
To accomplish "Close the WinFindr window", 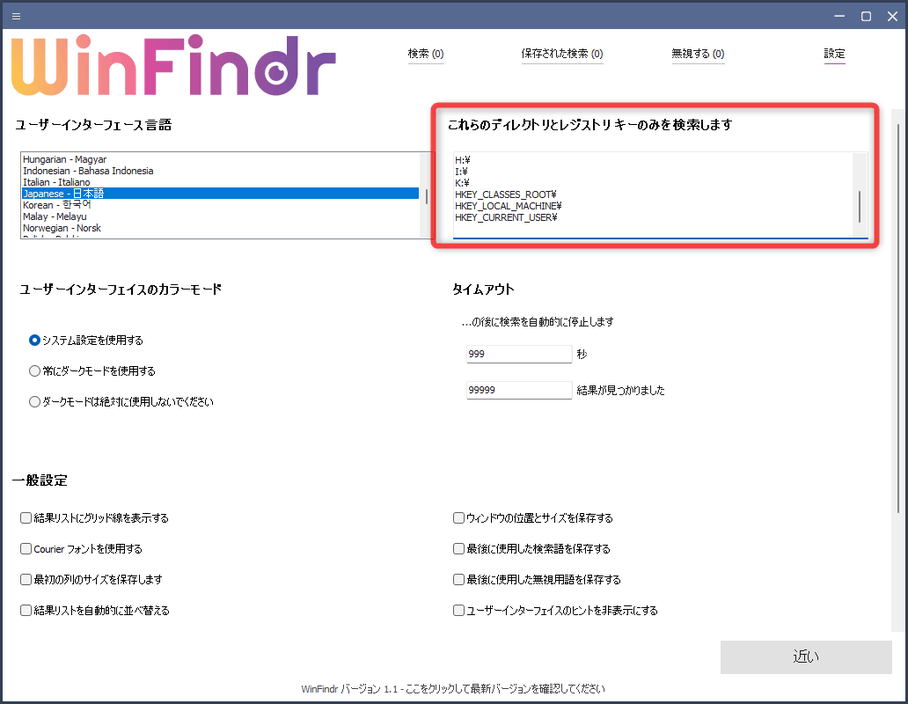I will pyautogui.click(x=892, y=16).
